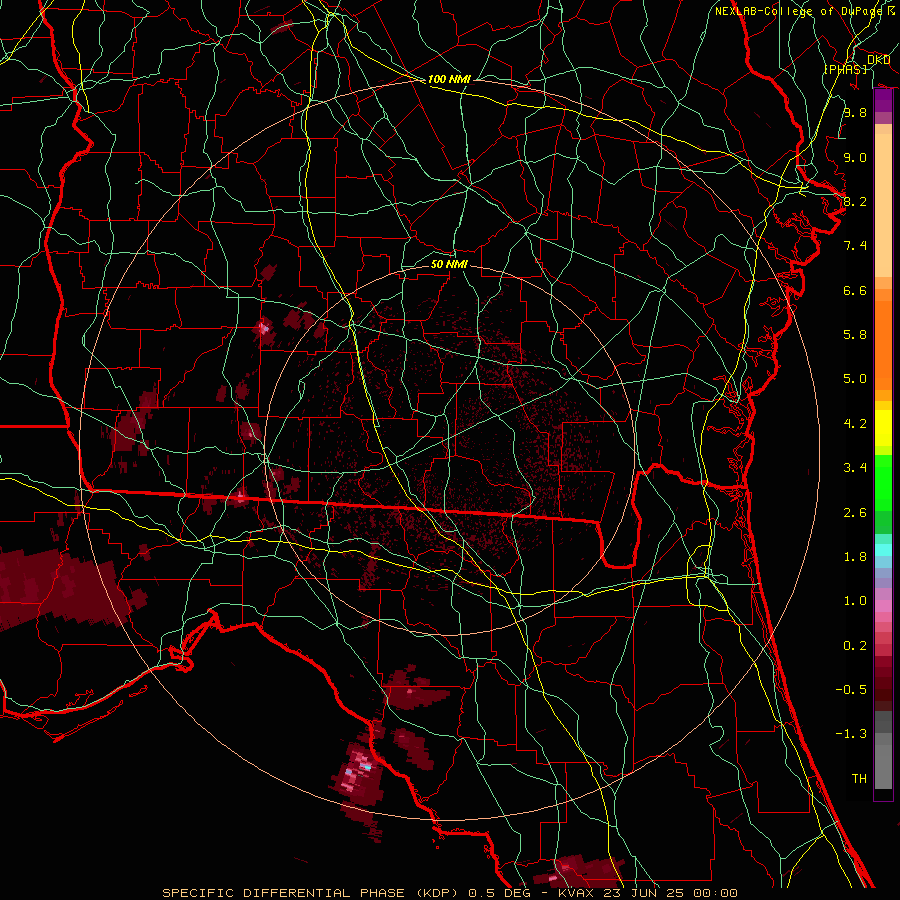Click the KVAX station ID in caption
Image resolution: width=900 pixels, height=900 pixels.
coord(575,893)
